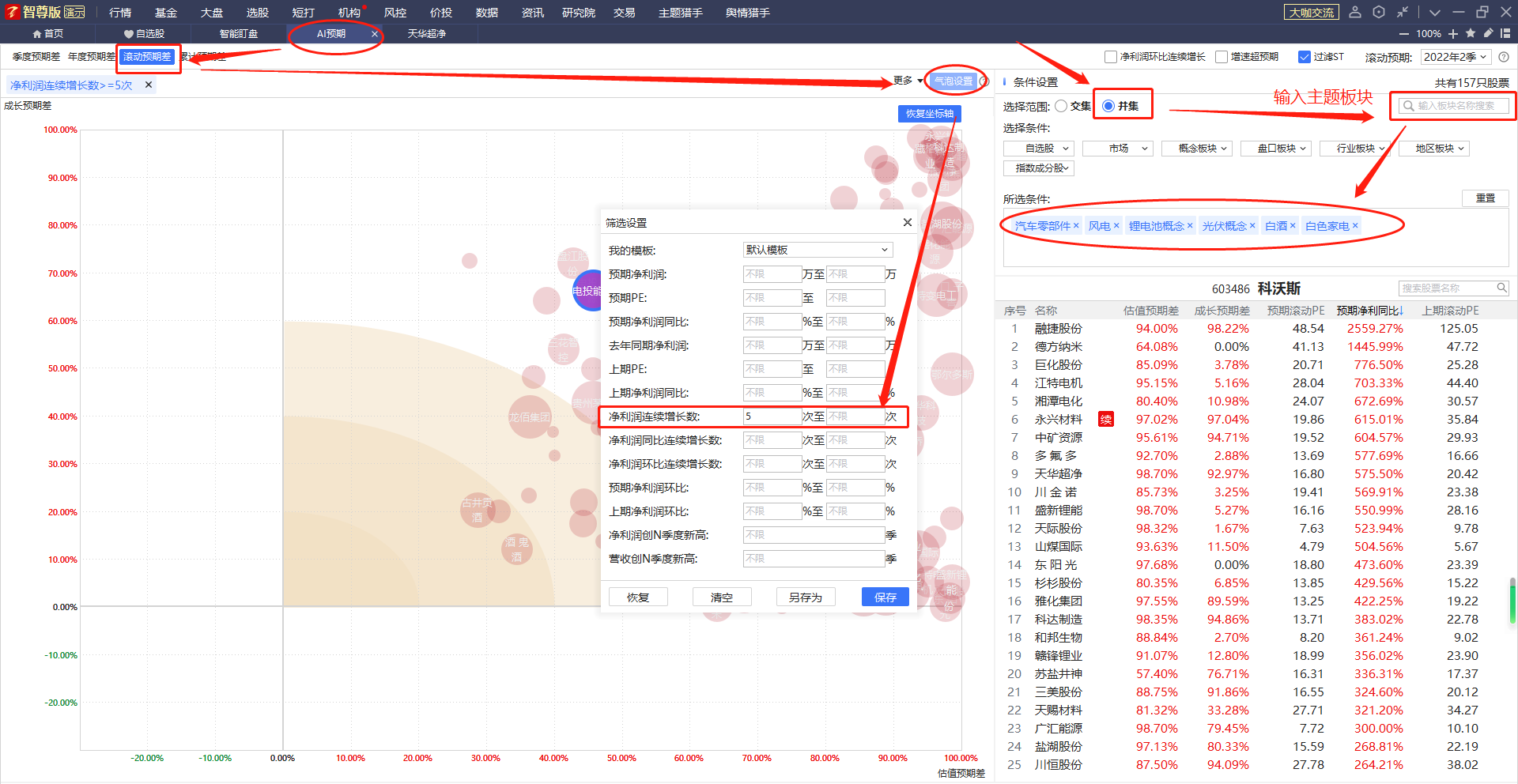Remove the 风电 condition tag
This screenshot has width=1518, height=784.
click(x=1116, y=225)
